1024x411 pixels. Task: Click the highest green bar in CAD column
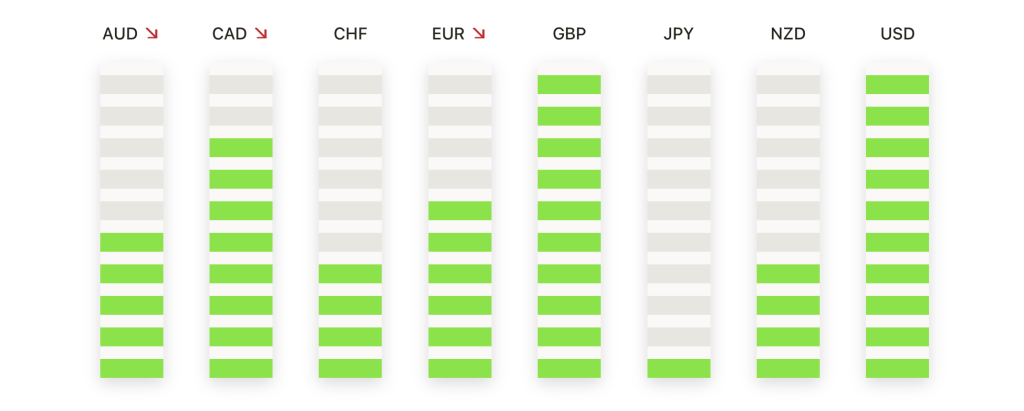(x=241, y=148)
